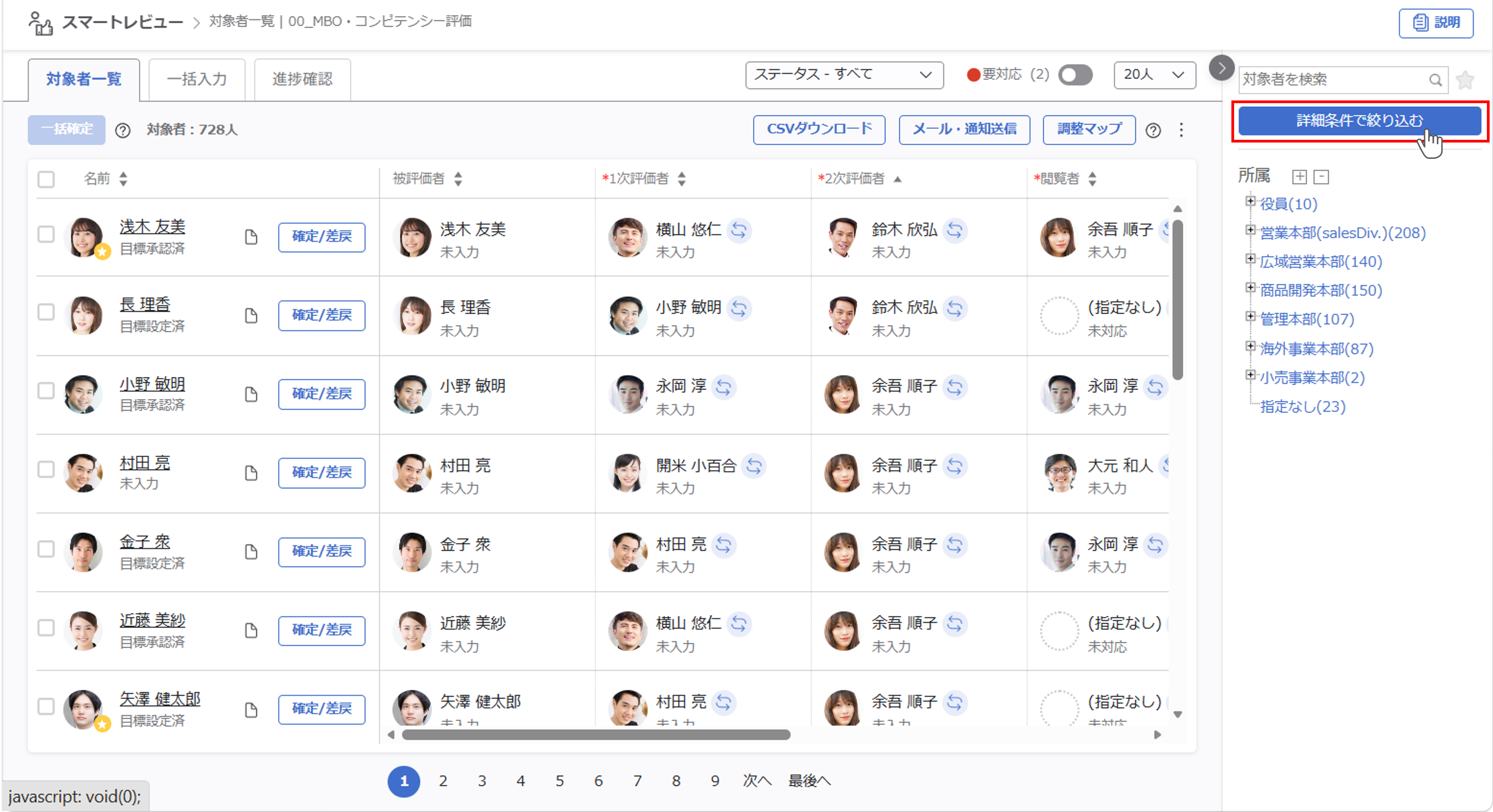This screenshot has height=812, width=1493.
Task: Check the 浅木 友美 row checkbox
Action: point(46,234)
